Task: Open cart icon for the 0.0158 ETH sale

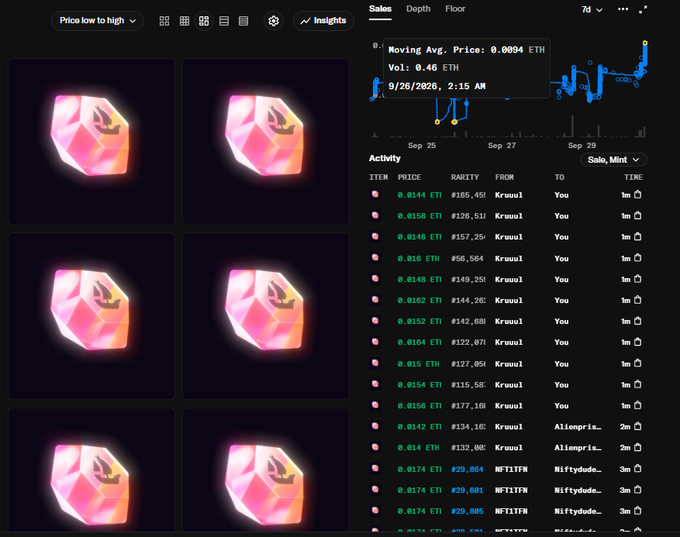Action: click(638, 216)
